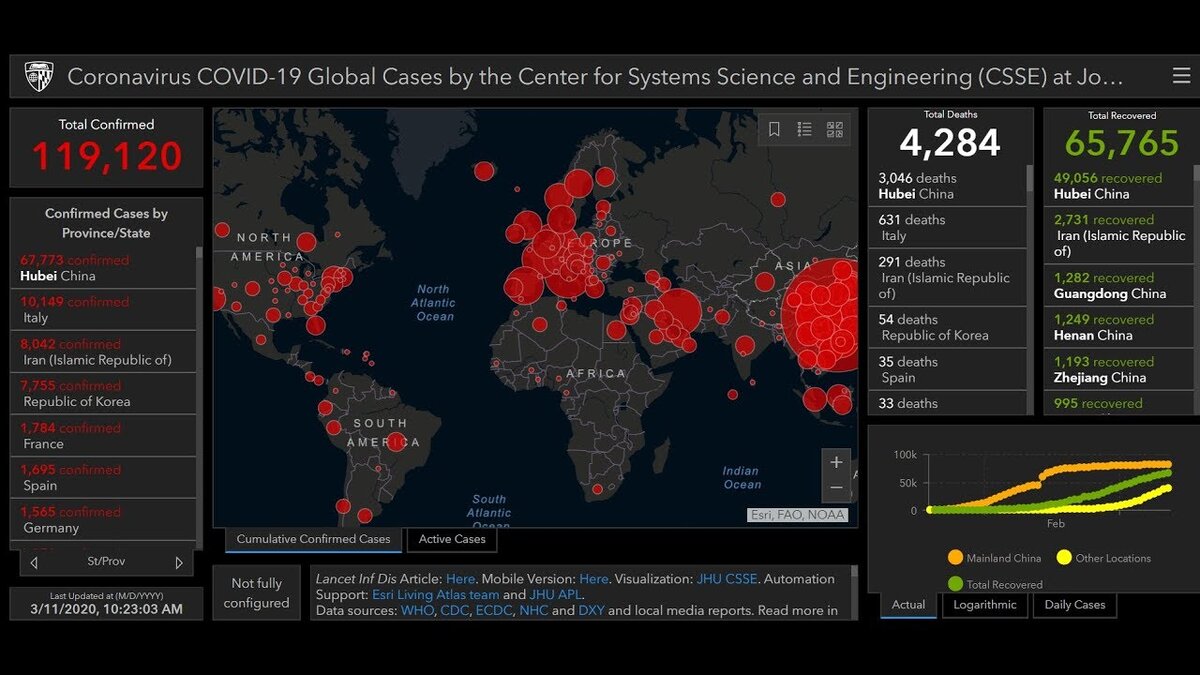1200x675 pixels.
Task: Click the Total Confirmed 119,120 figure
Action: point(107,156)
